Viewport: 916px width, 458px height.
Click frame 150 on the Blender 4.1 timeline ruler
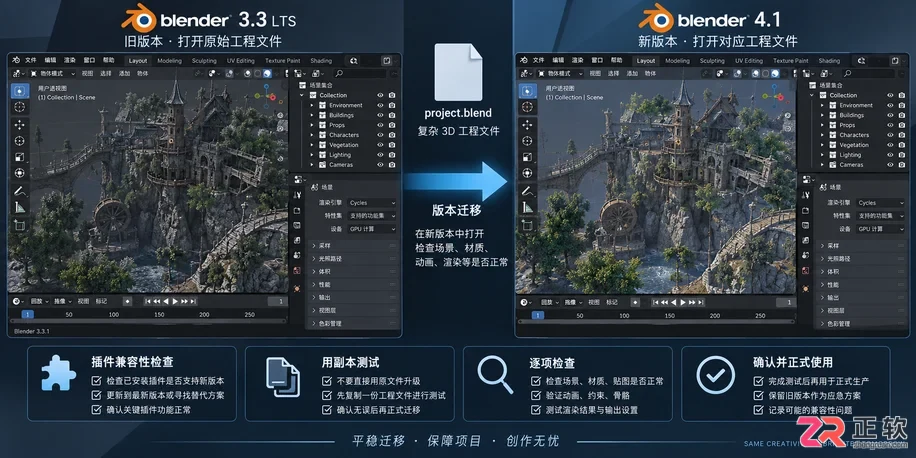(x=669, y=315)
